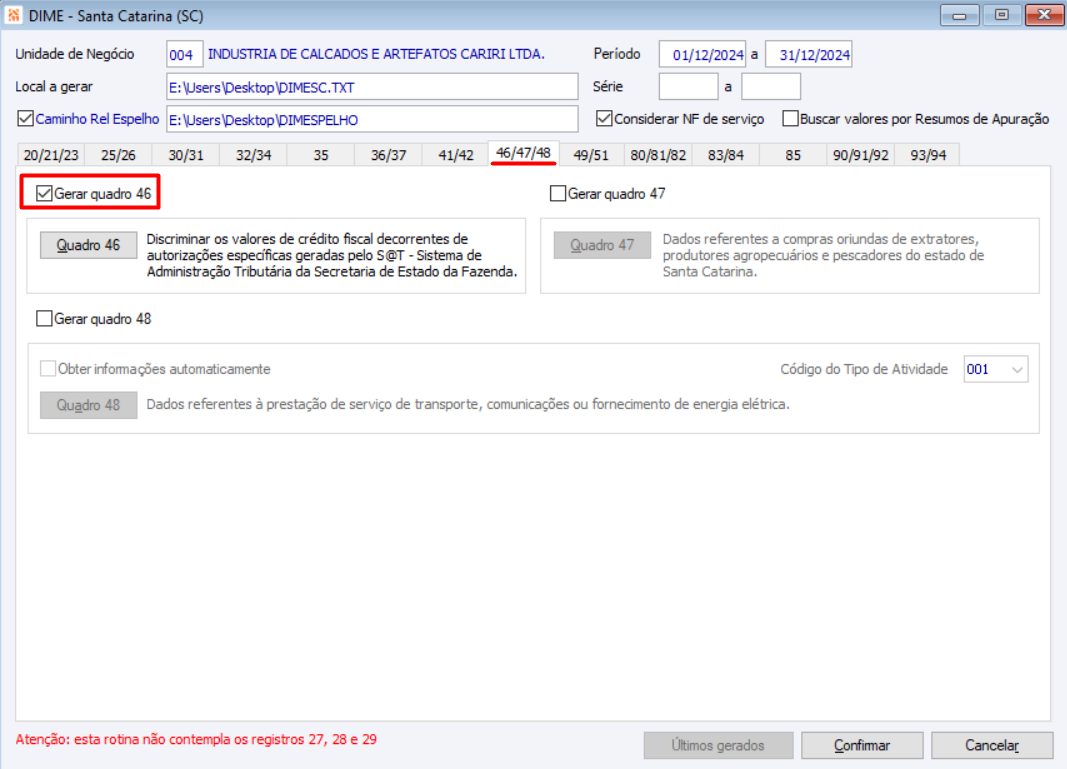Switch to the 41/42 tab
The width and height of the screenshot is (1067, 769).
pos(455,155)
